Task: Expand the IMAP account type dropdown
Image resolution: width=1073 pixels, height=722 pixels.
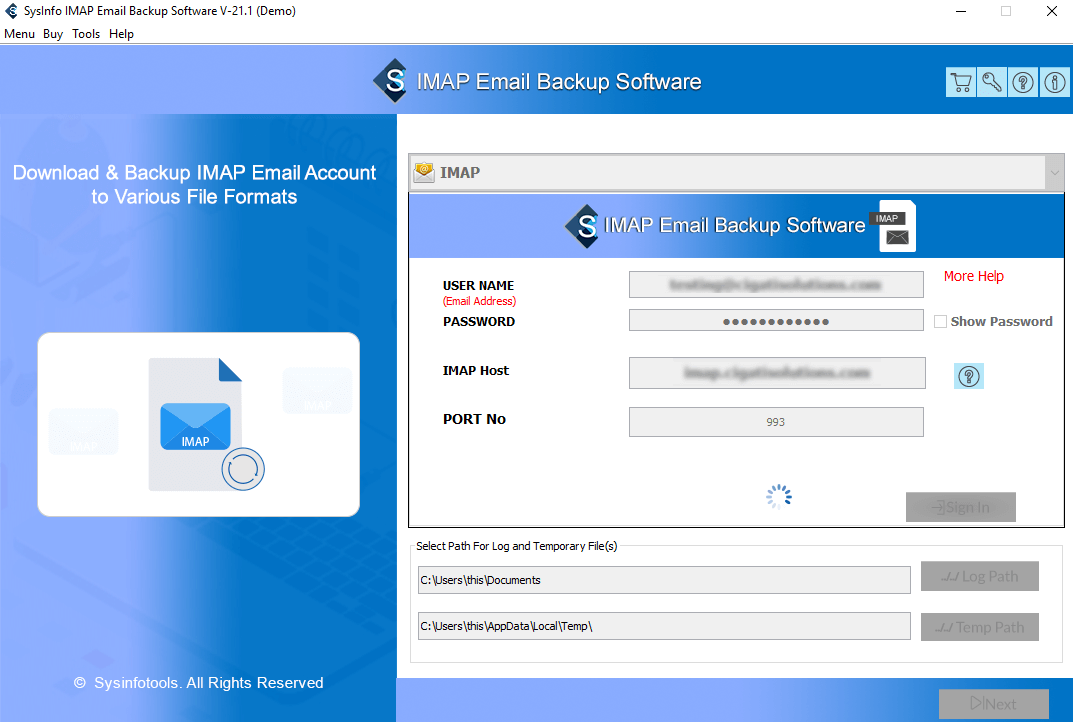Action: pyautogui.click(x=1054, y=173)
